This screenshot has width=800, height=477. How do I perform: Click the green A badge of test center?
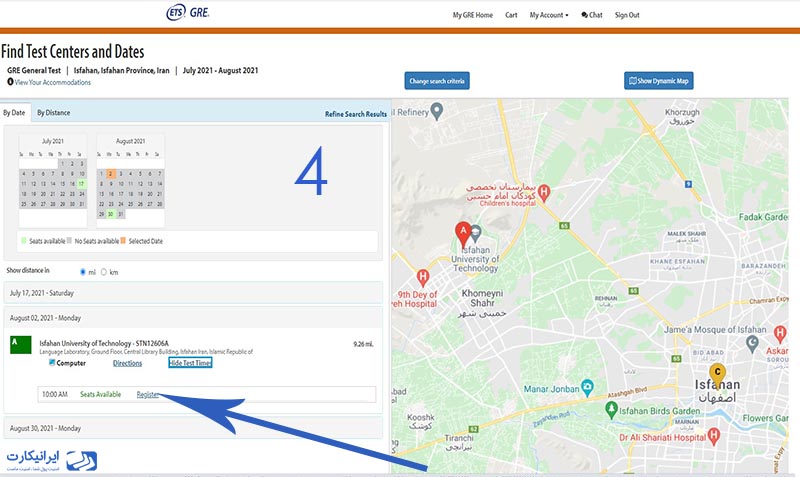tap(21, 345)
